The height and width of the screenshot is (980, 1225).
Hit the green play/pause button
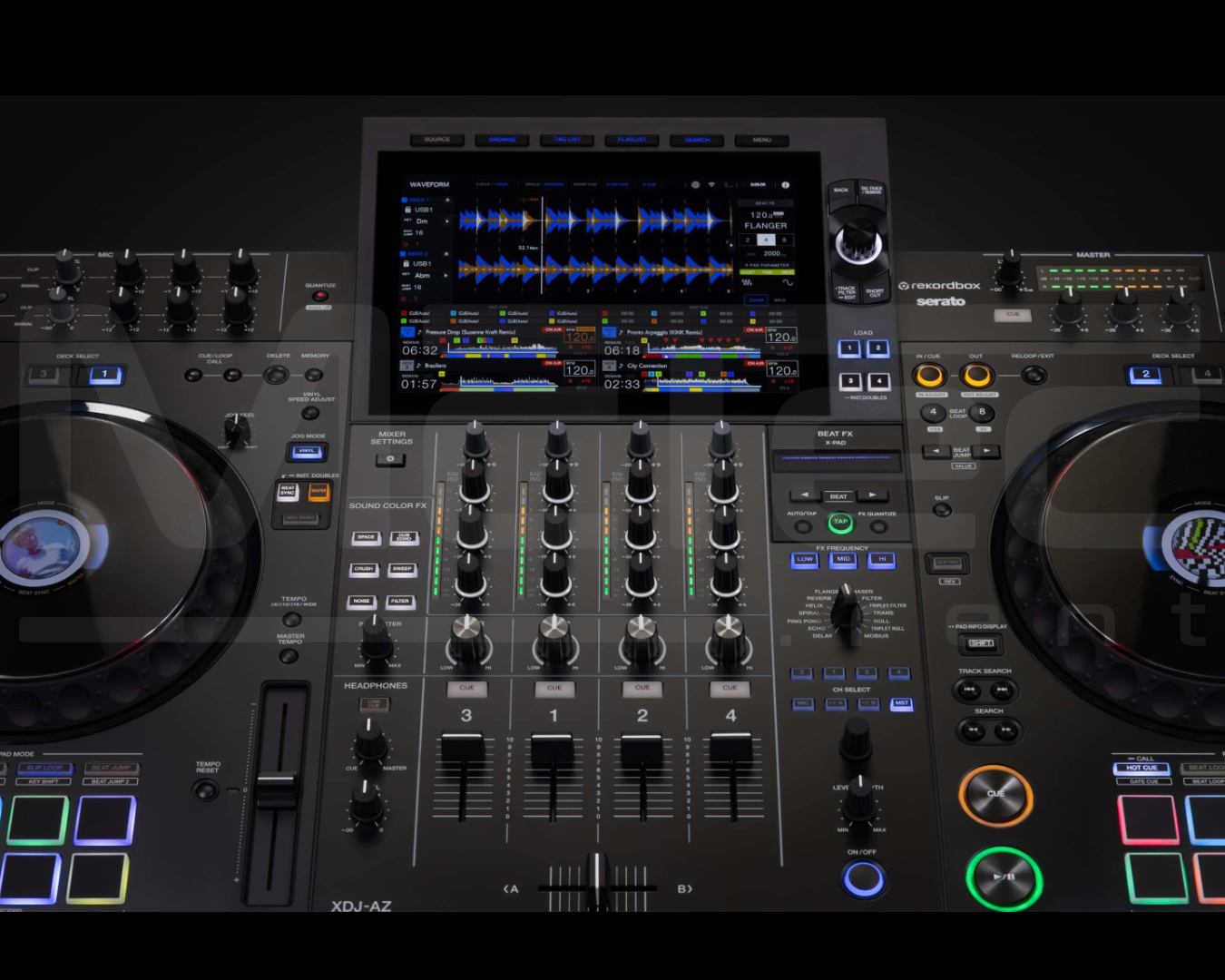(x=1004, y=877)
